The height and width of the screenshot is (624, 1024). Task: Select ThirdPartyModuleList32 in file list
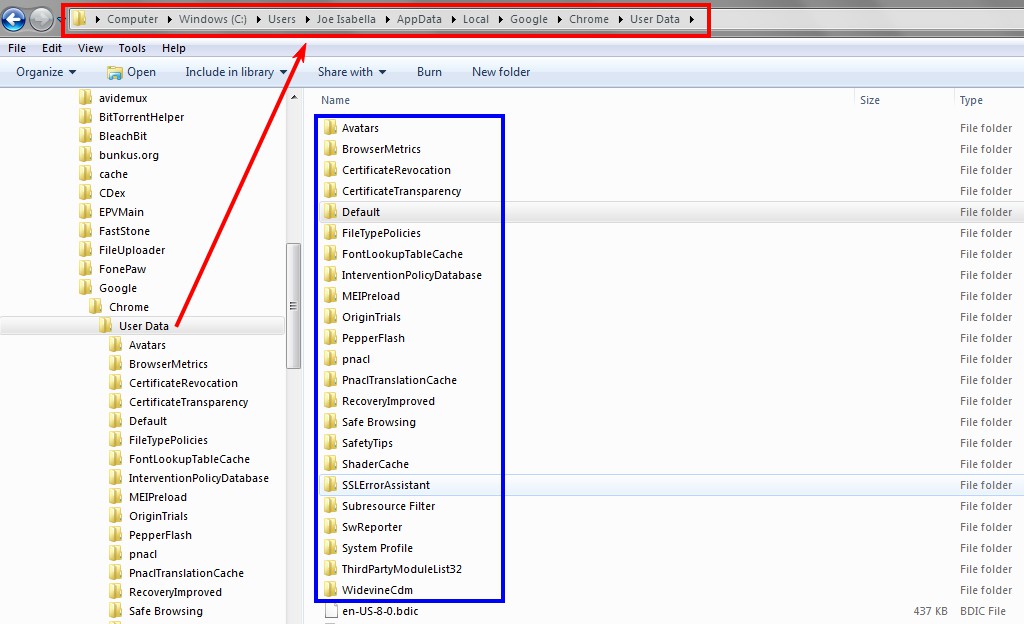click(x=402, y=569)
